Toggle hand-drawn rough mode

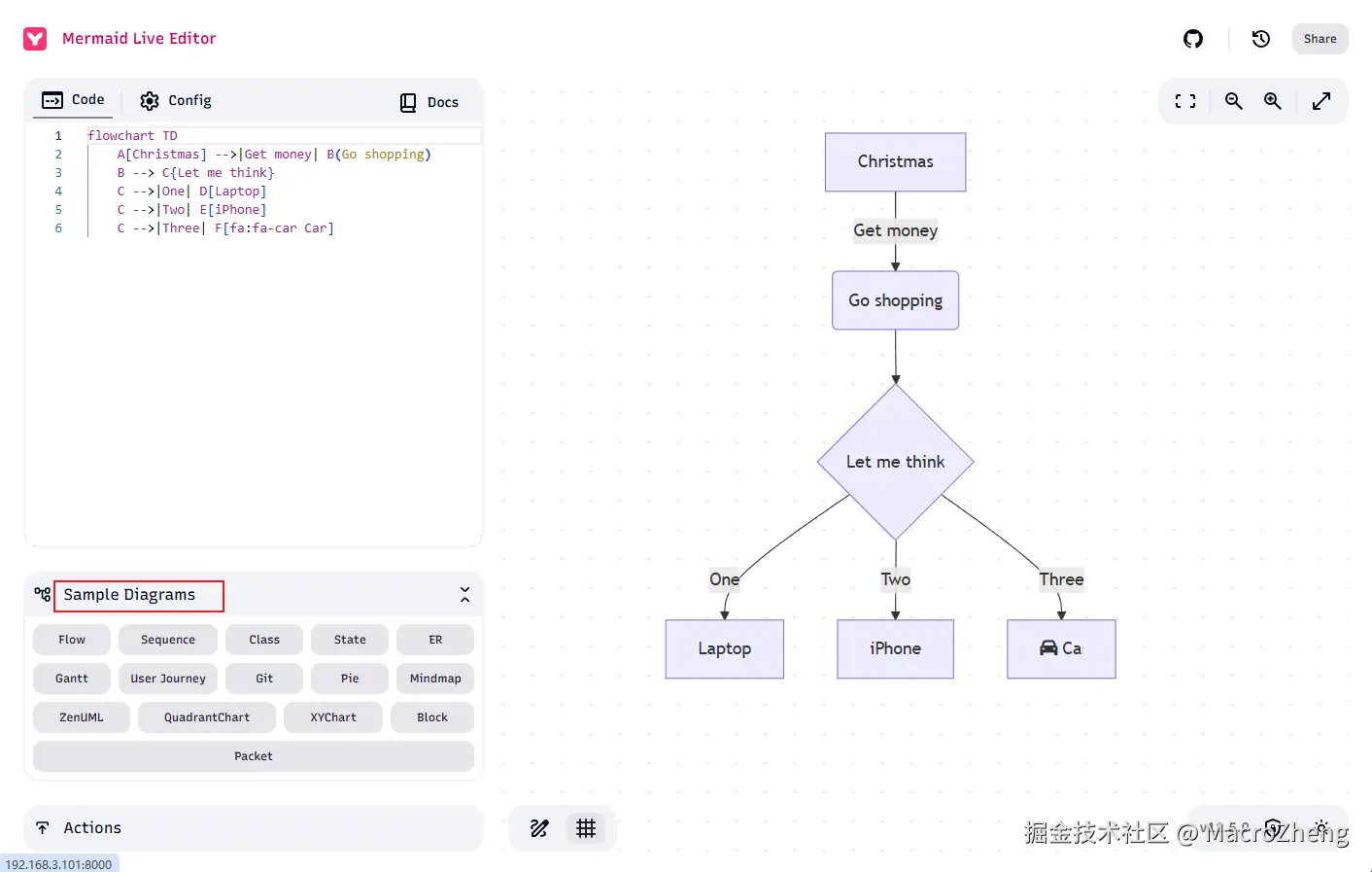click(x=539, y=828)
